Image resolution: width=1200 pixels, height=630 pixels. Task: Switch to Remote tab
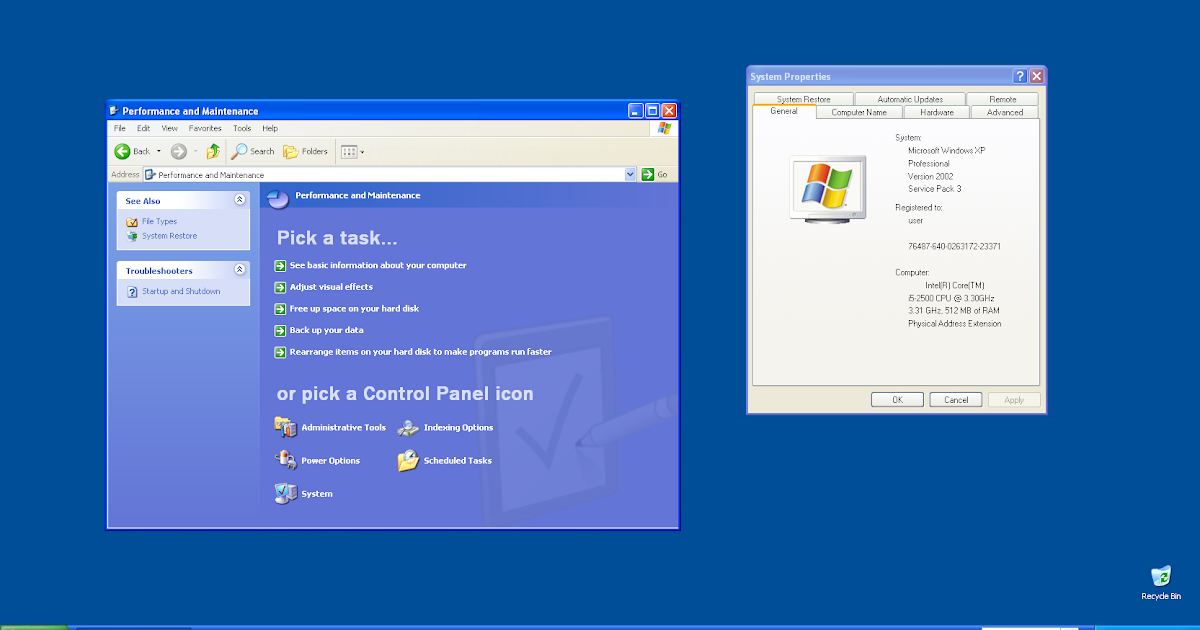tap(1003, 99)
